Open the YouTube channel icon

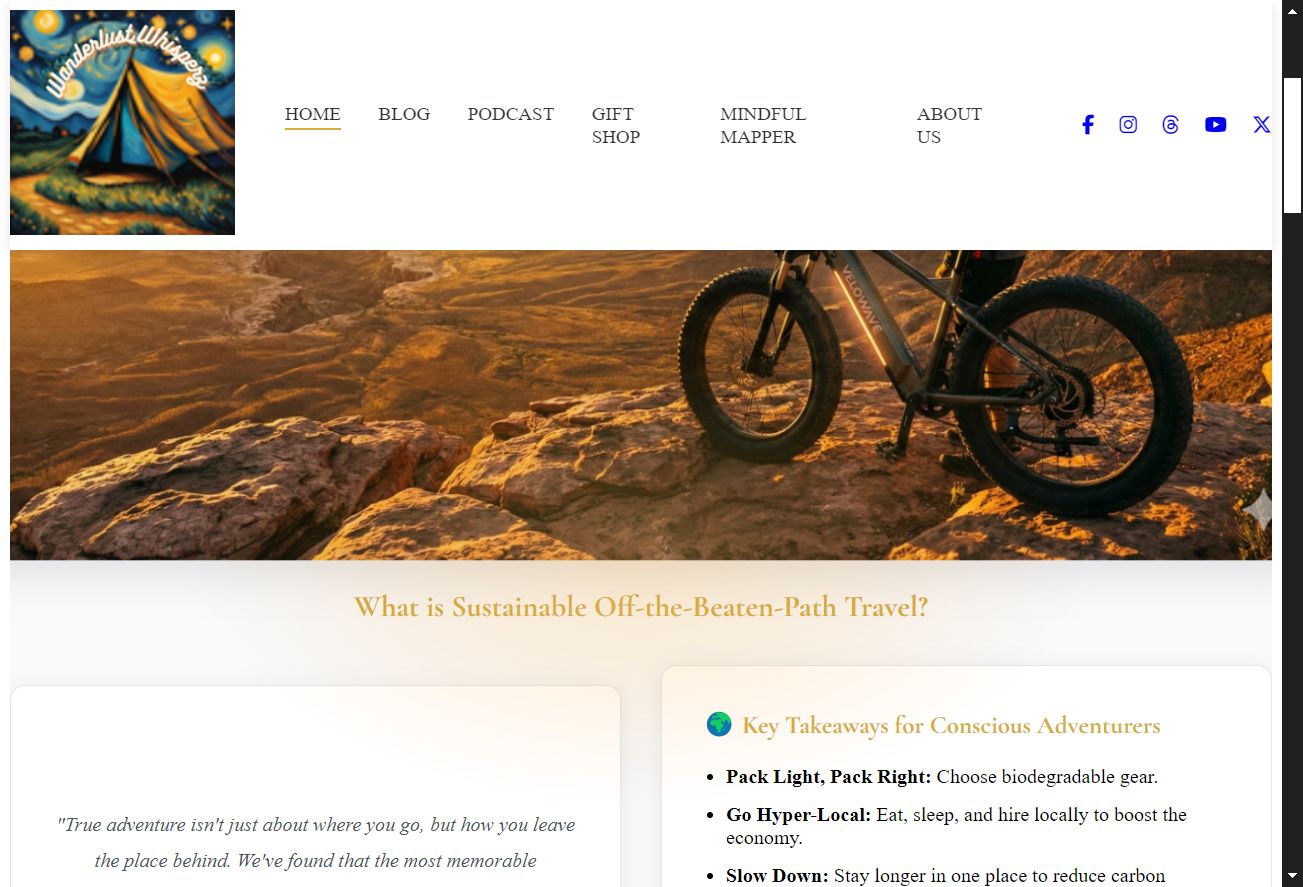tap(1216, 125)
